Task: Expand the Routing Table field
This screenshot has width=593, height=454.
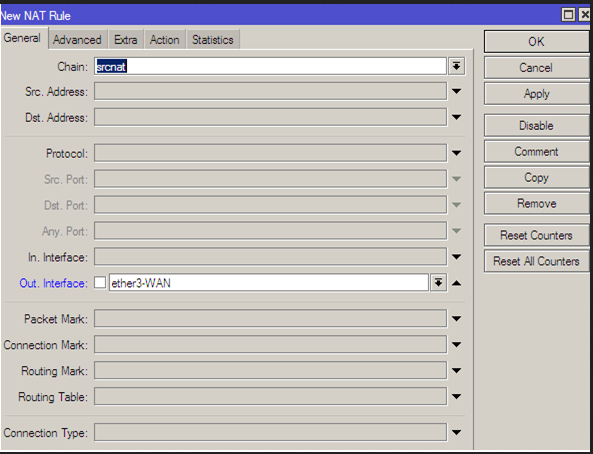Action: pos(456,396)
